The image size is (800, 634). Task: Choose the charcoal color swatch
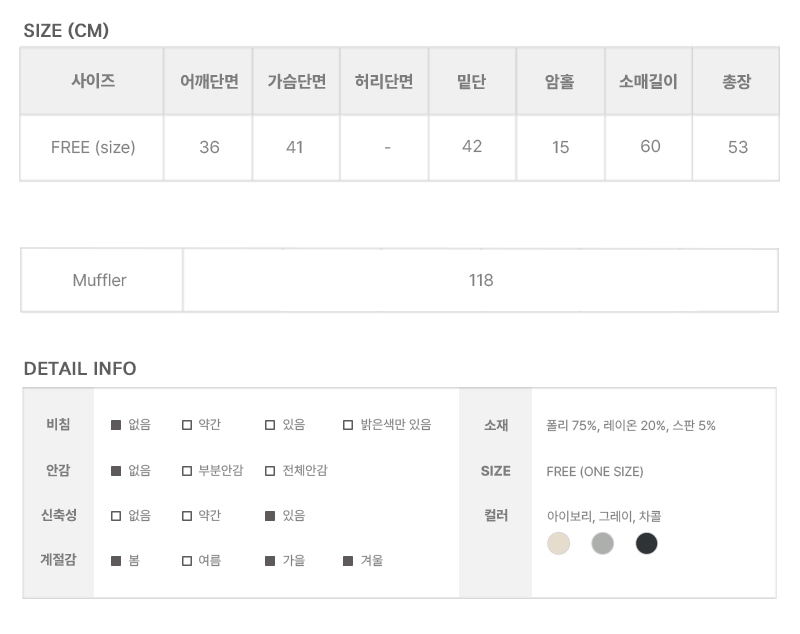[x=646, y=544]
